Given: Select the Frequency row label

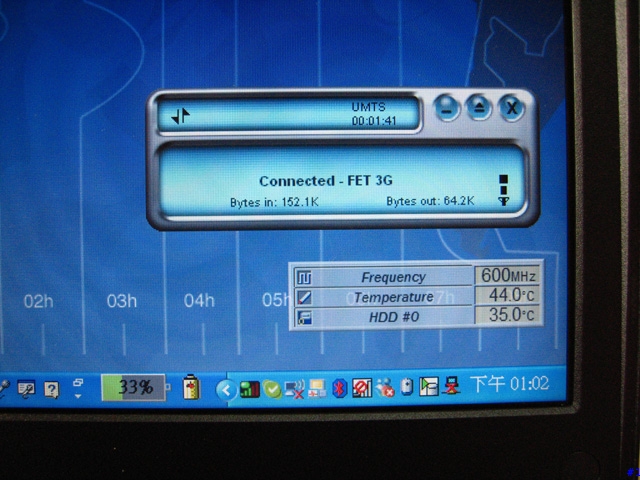Looking at the screenshot, I should tap(393, 278).
